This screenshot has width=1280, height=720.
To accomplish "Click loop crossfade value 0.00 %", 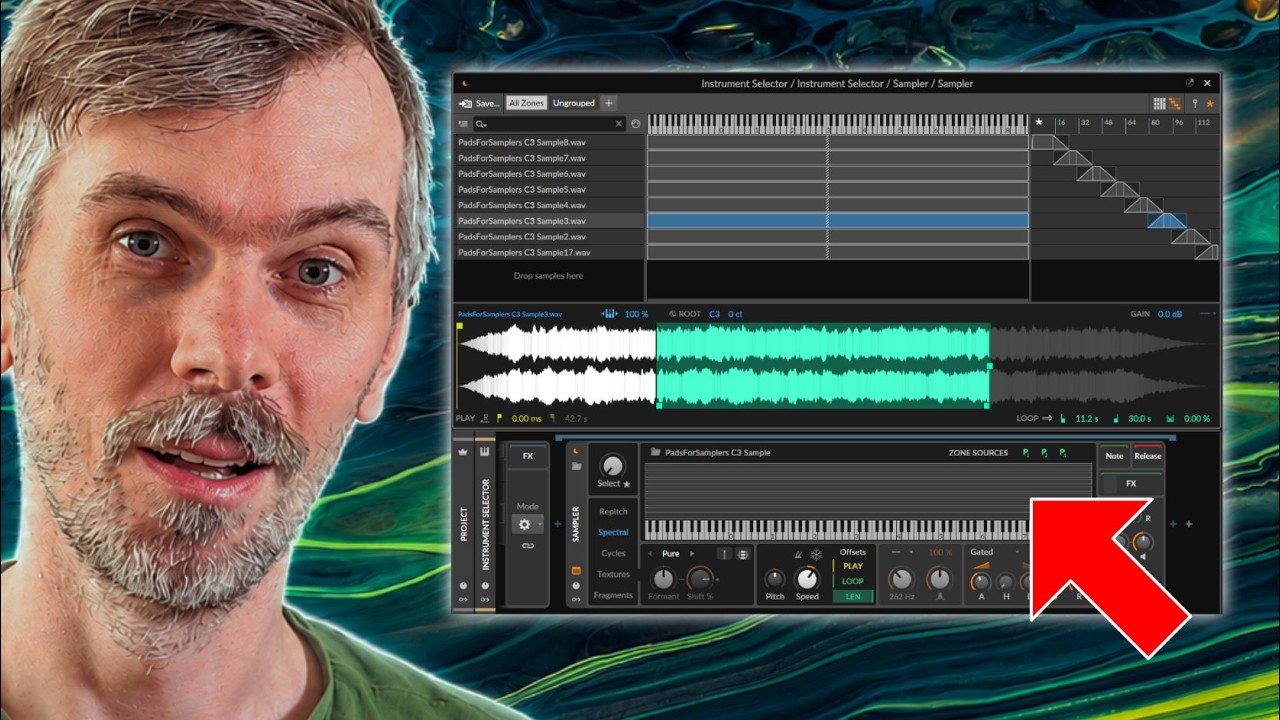I will point(1196,419).
